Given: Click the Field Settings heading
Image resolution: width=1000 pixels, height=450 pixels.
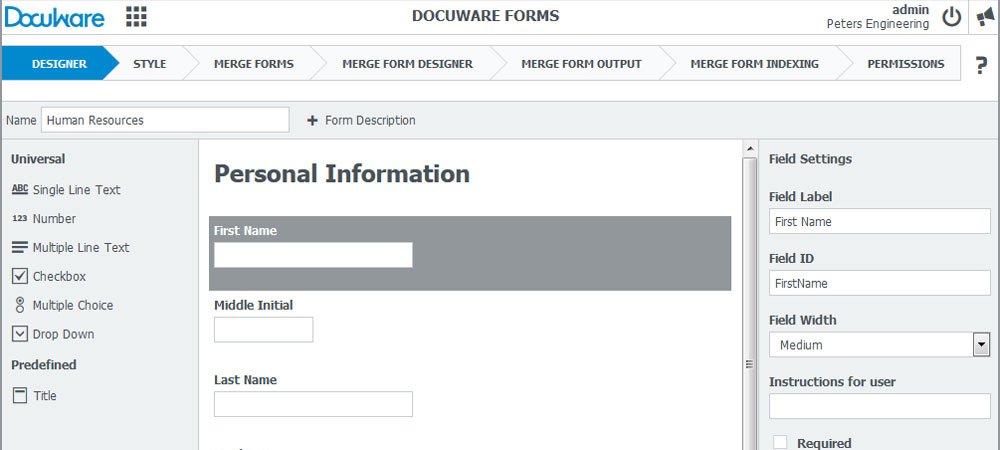Looking at the screenshot, I should coord(810,159).
